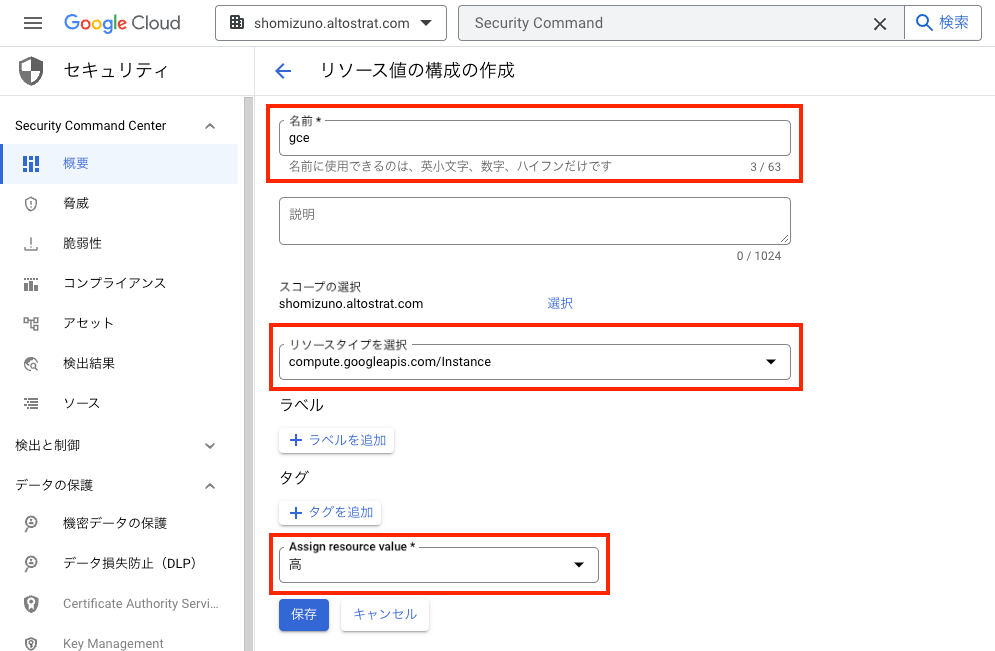Click the security shield icon
The image size is (995, 651).
click(x=30, y=70)
